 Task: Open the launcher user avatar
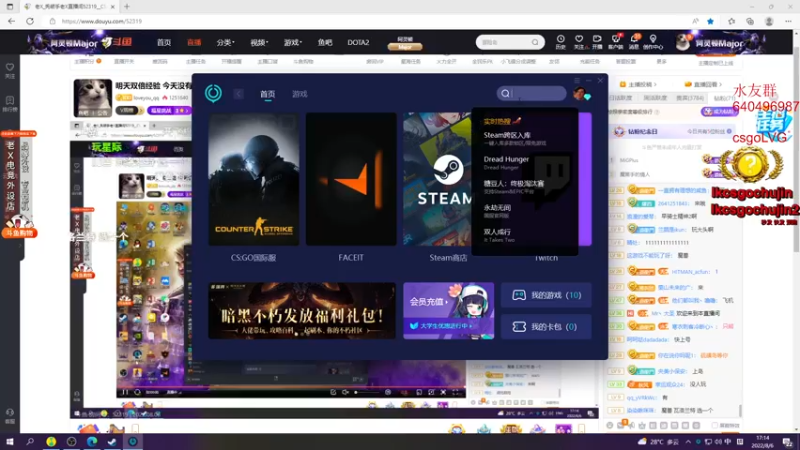click(580, 94)
